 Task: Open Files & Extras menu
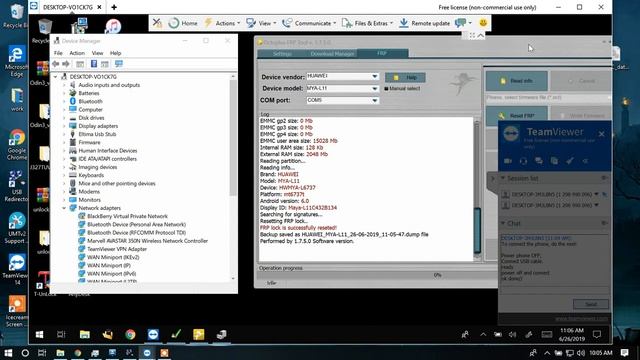coord(367,23)
